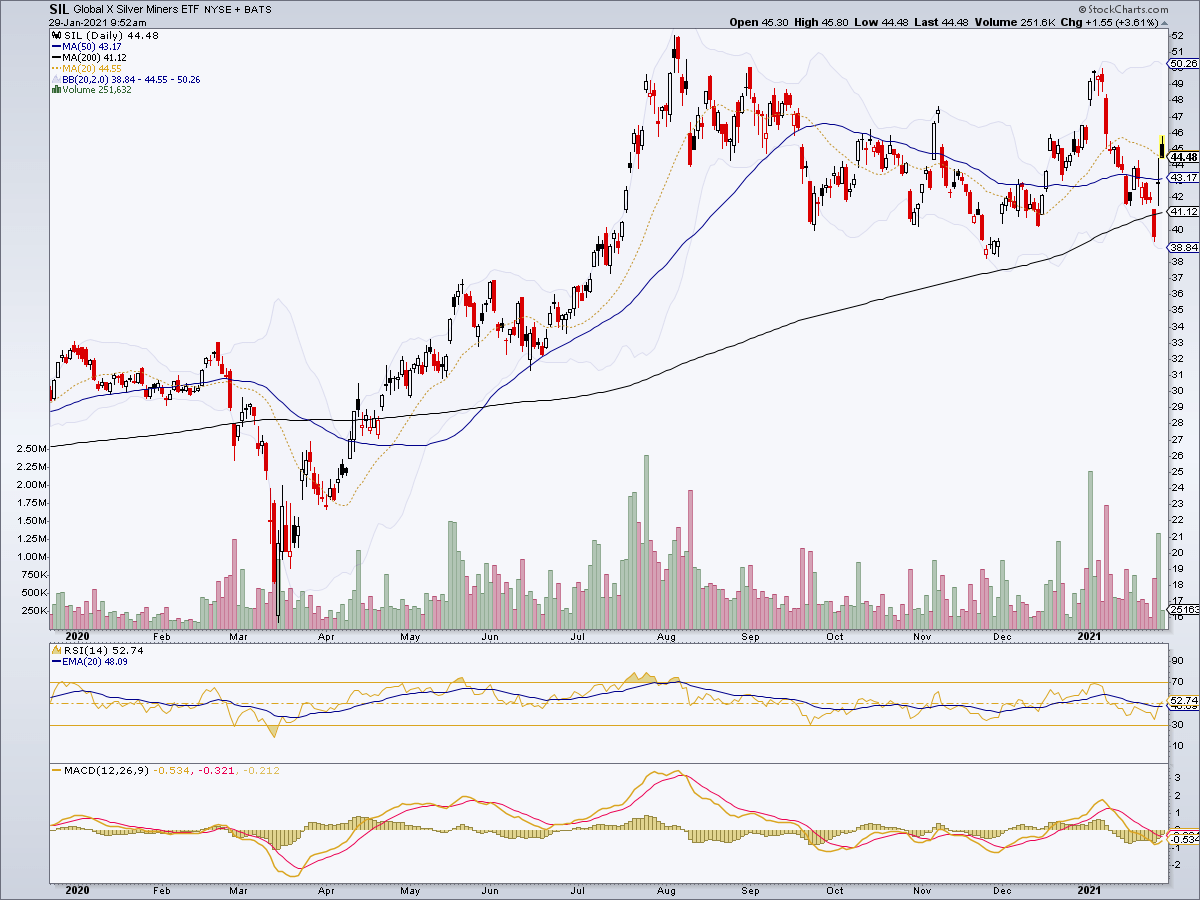Select the MA(20) 44.55 legend entry
The image size is (1200, 900).
(88, 68)
